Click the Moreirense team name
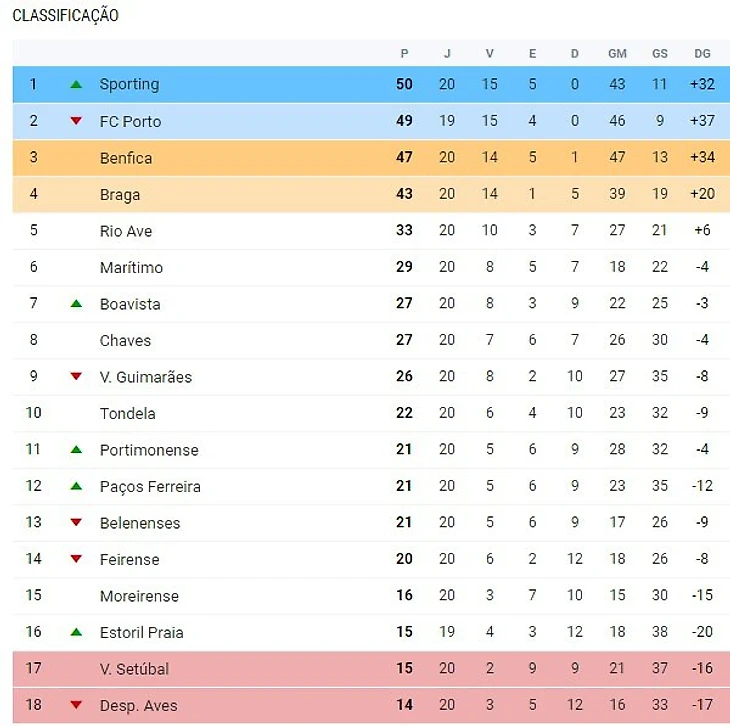This screenshot has width=730, height=726. (139, 596)
